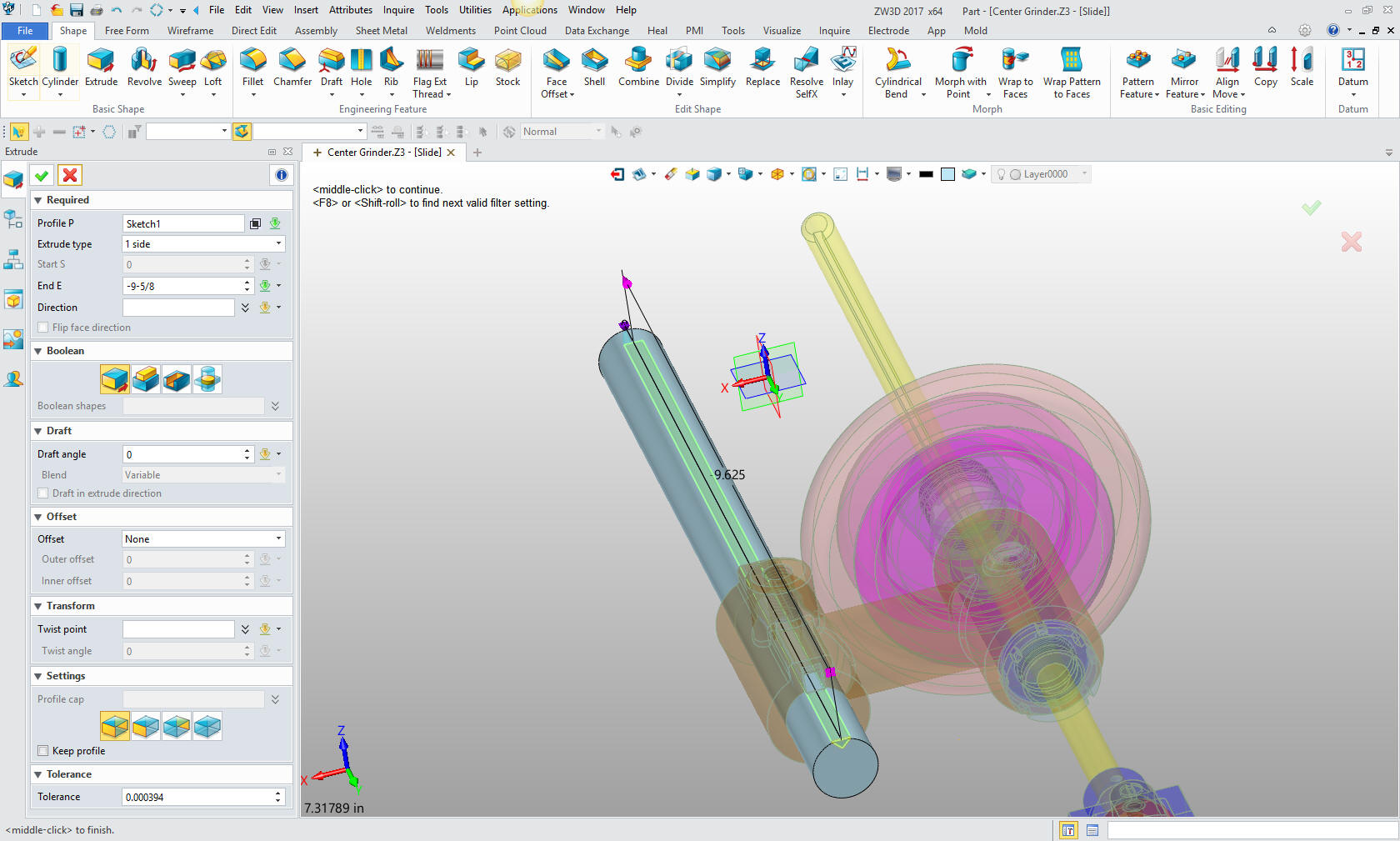Collapse the Draft section
1400x841 pixels.
coord(37,431)
